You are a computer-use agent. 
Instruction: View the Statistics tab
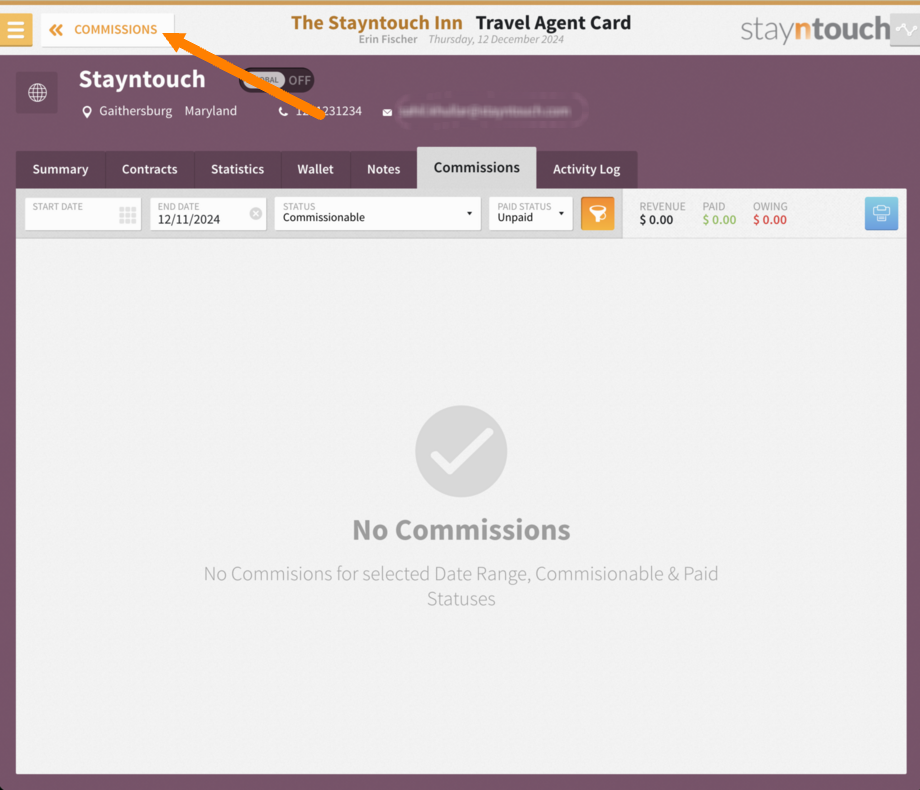tap(238, 169)
